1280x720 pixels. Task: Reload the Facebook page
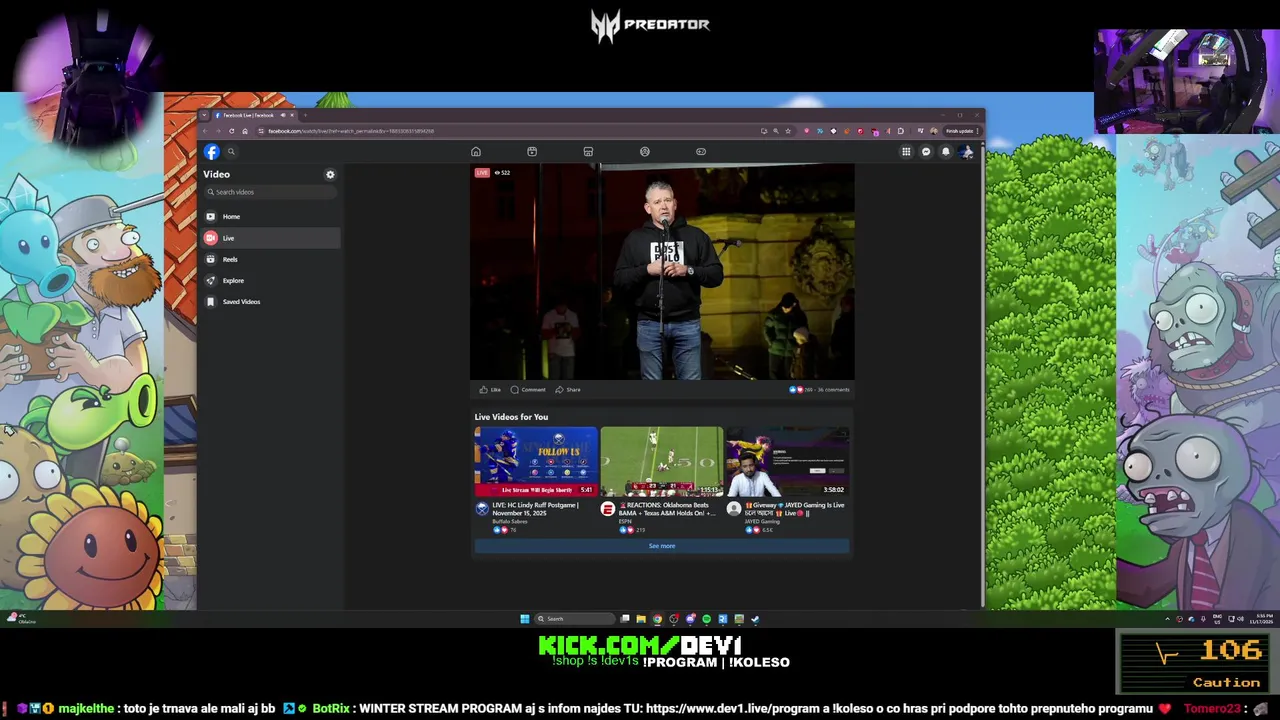pyautogui.click(x=231, y=131)
